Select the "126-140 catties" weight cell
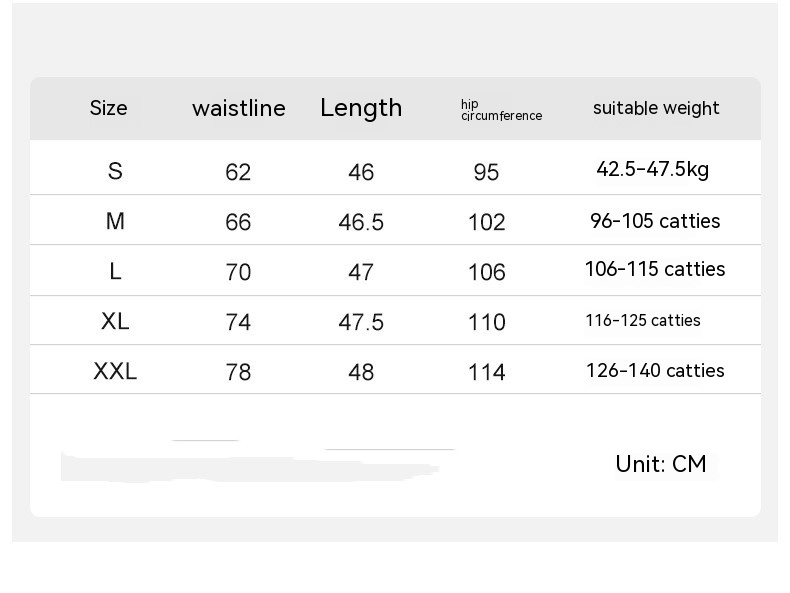This screenshot has height=593, width=790. (655, 370)
